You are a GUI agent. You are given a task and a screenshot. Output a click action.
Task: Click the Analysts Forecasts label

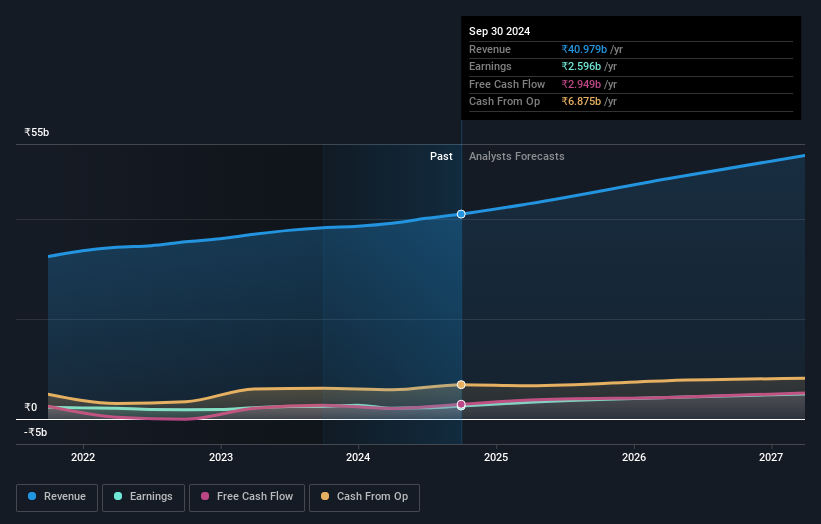coord(516,157)
